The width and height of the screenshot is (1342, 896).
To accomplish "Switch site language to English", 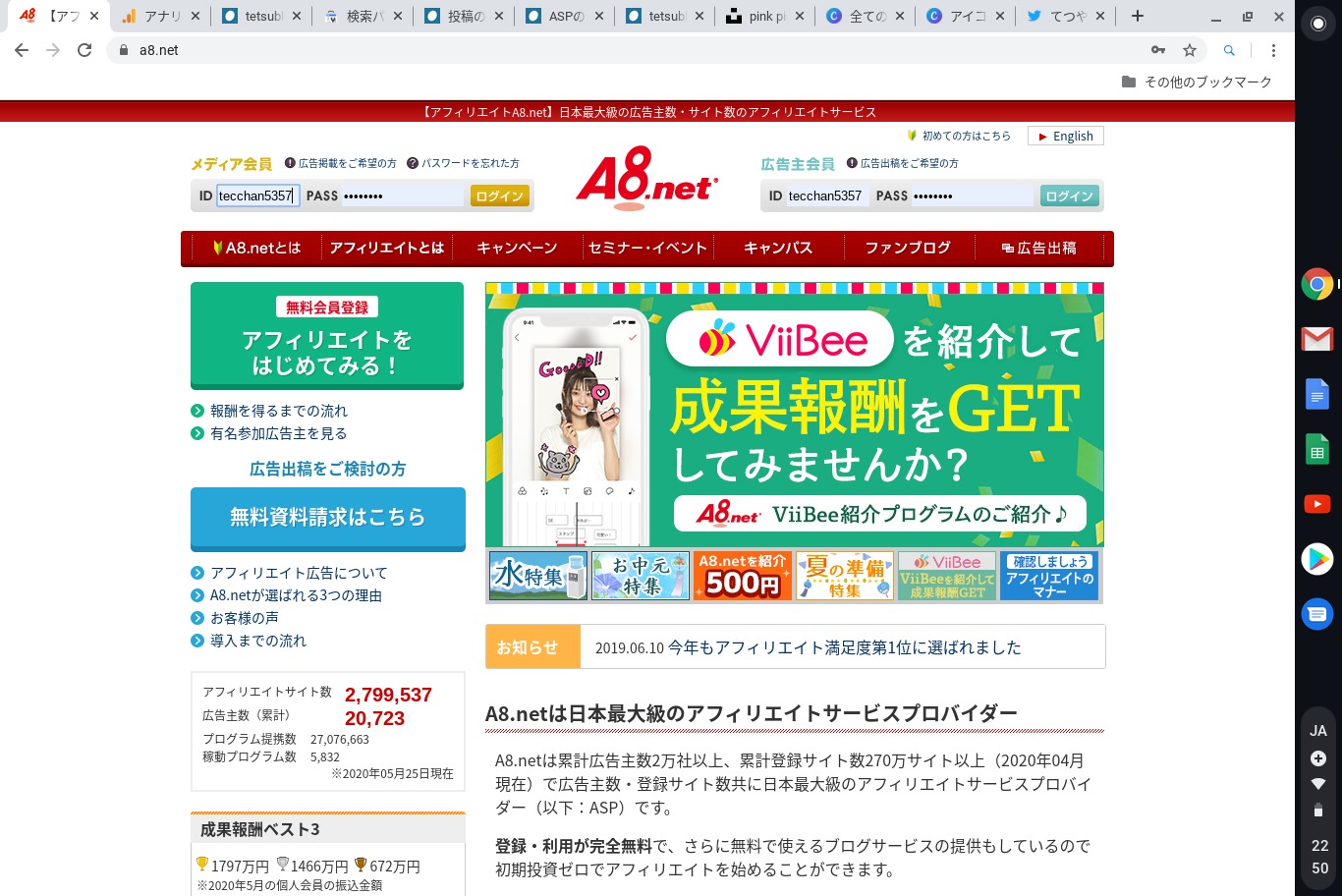I will coord(1066,137).
